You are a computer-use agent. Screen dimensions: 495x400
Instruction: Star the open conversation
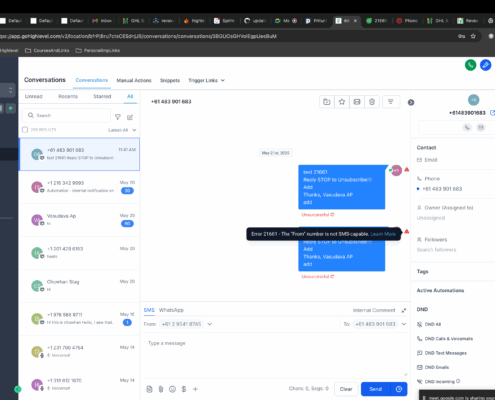[x=342, y=102]
